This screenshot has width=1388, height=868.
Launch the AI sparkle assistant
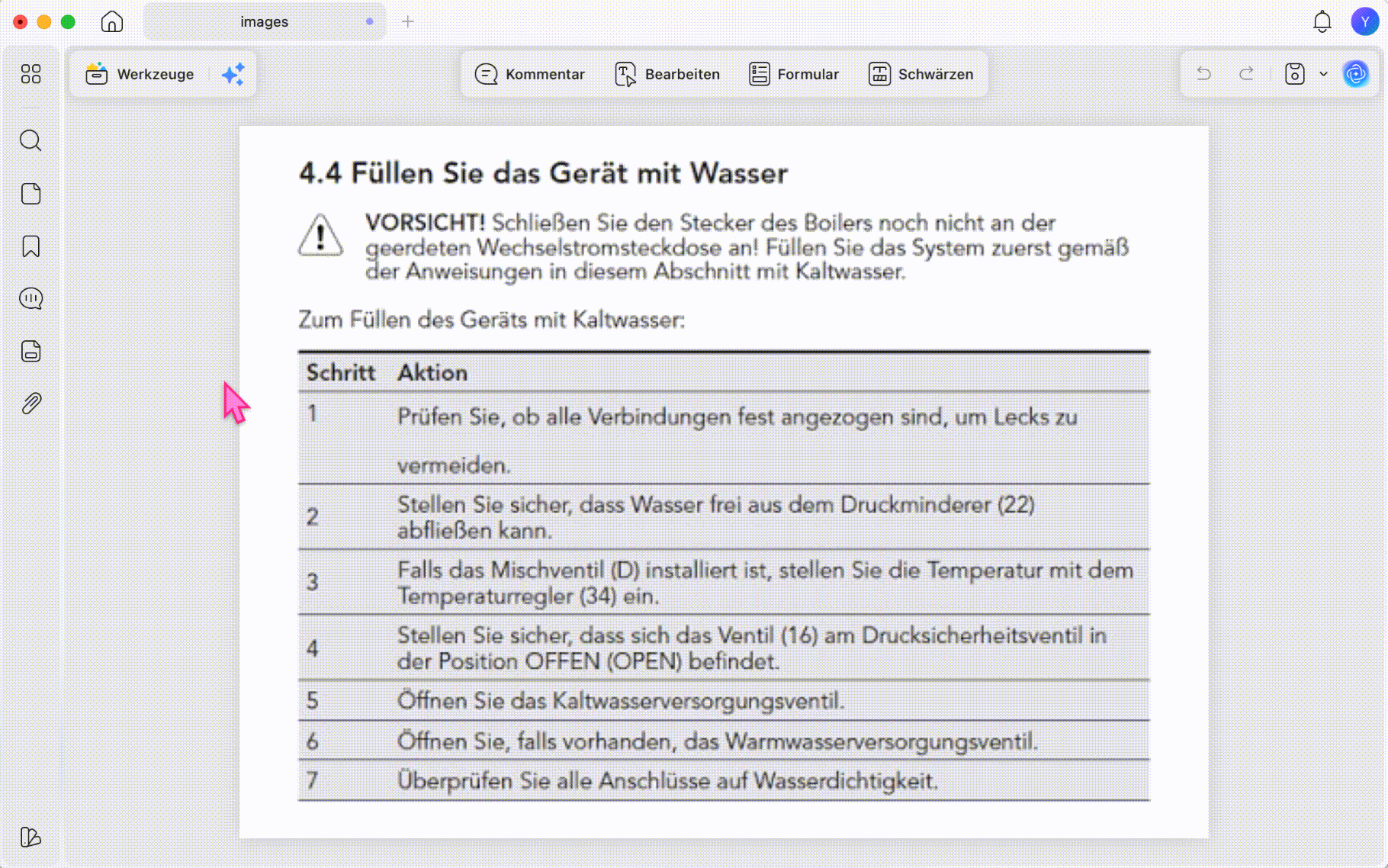pyautogui.click(x=233, y=74)
